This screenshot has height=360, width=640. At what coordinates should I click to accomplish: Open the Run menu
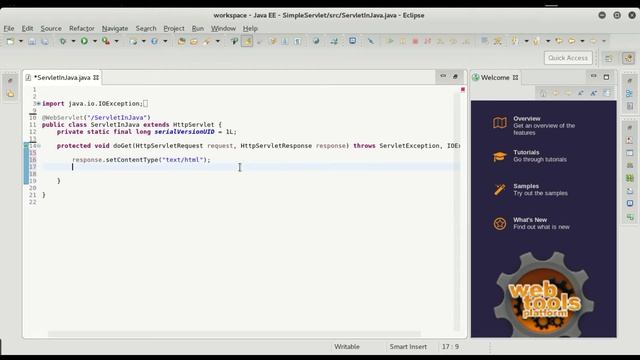[x=198, y=29]
